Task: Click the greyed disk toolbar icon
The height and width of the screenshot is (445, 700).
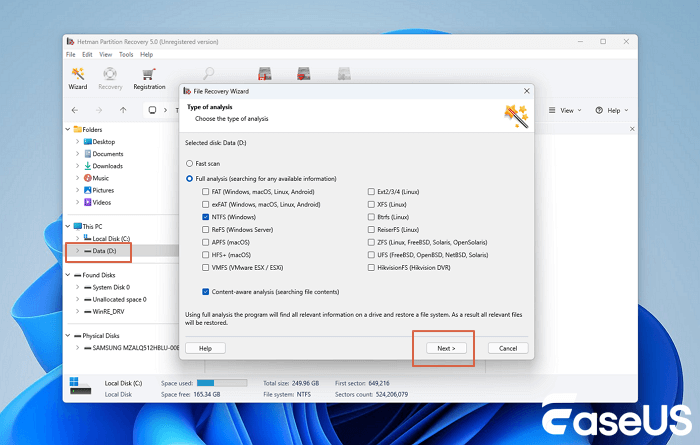Action: (x=344, y=74)
